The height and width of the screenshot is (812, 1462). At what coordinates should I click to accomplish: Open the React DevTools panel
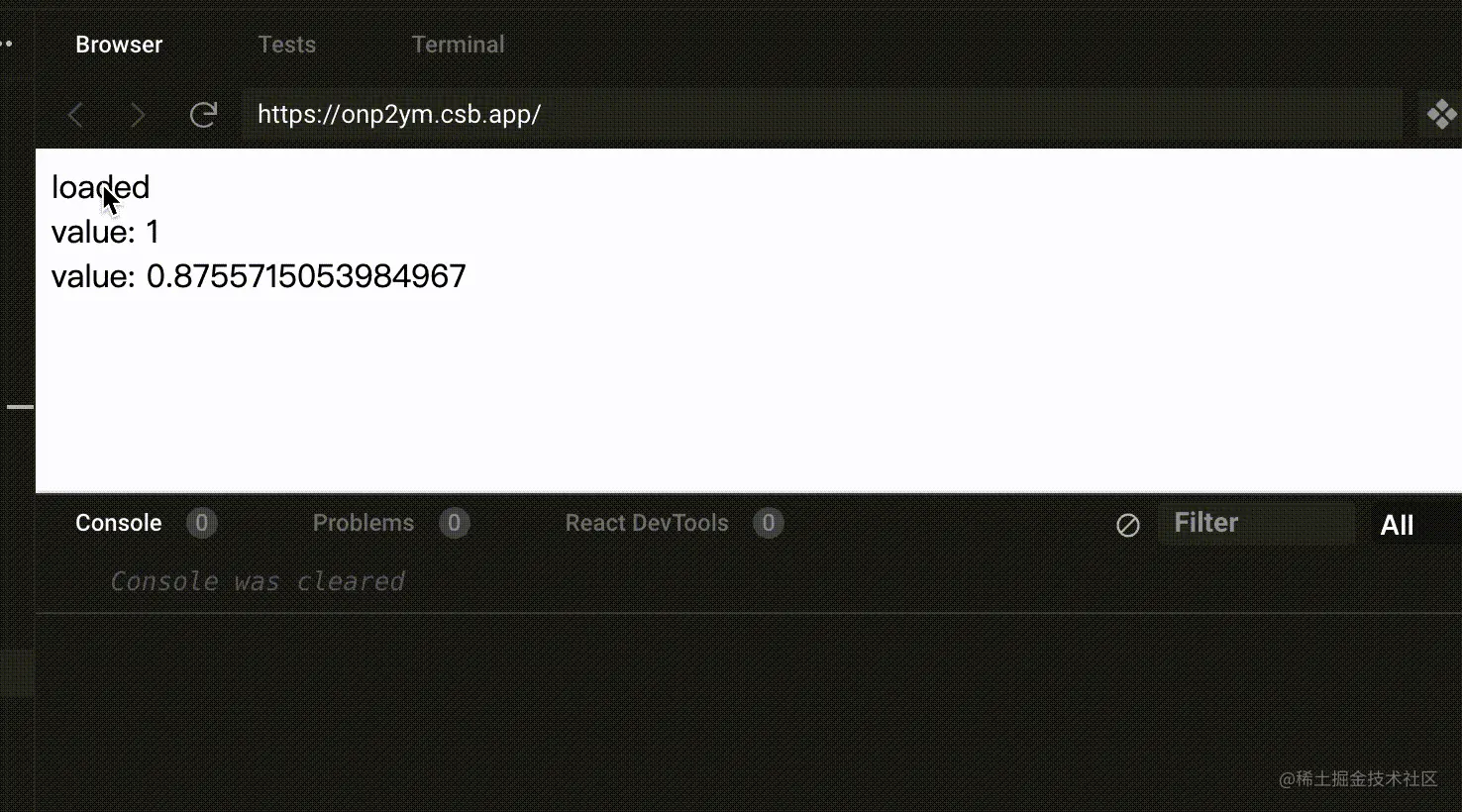click(x=646, y=523)
